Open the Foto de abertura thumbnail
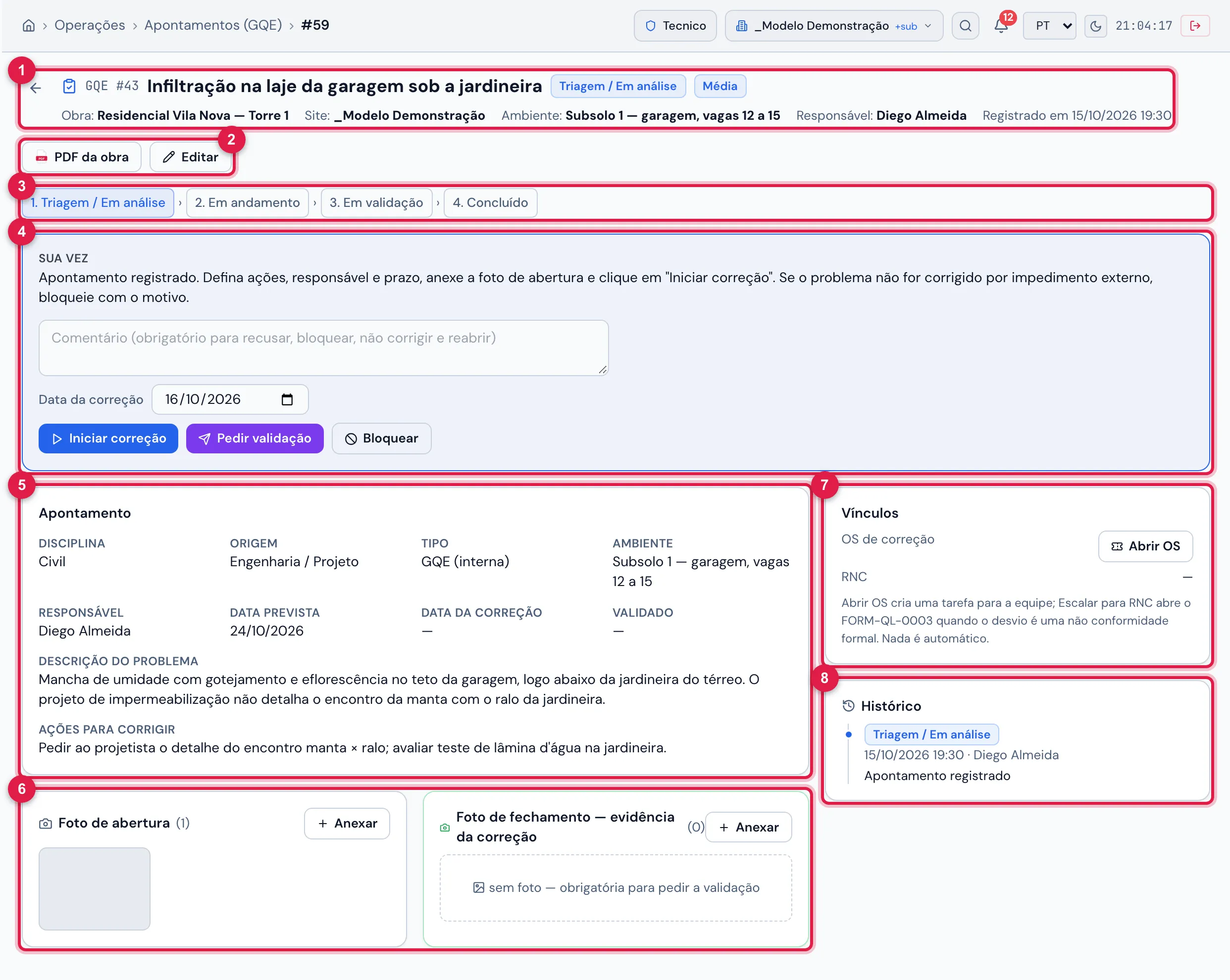Viewport: 1230px width, 980px height. coord(95,889)
